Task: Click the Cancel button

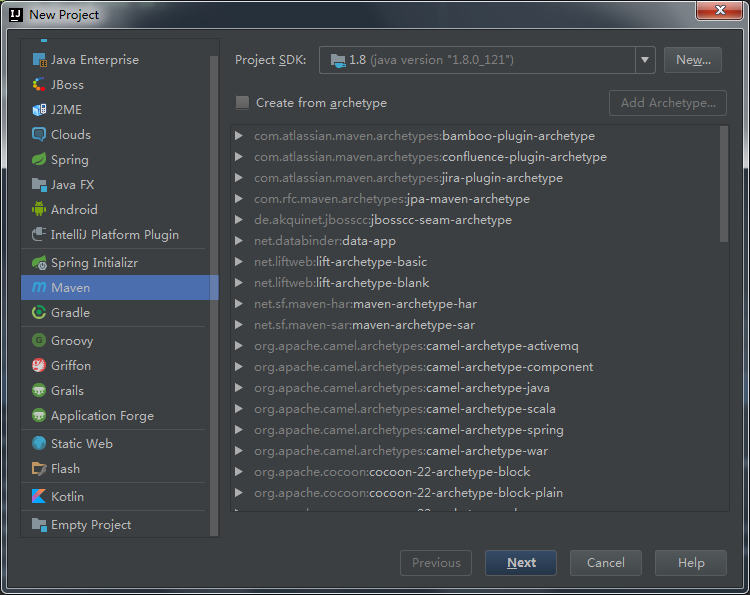Action: (606, 562)
